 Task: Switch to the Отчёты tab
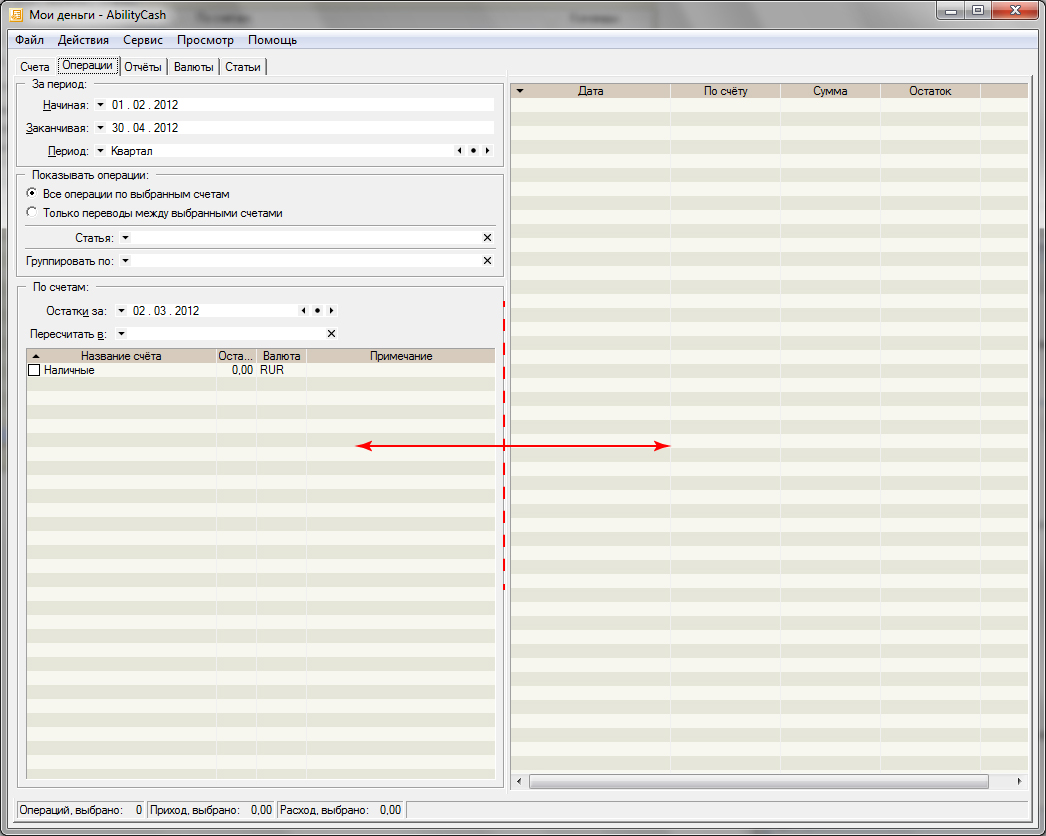point(142,67)
